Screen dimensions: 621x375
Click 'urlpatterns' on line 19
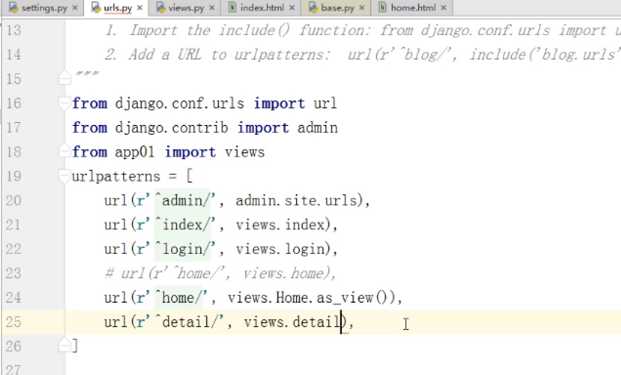[x=116, y=177]
